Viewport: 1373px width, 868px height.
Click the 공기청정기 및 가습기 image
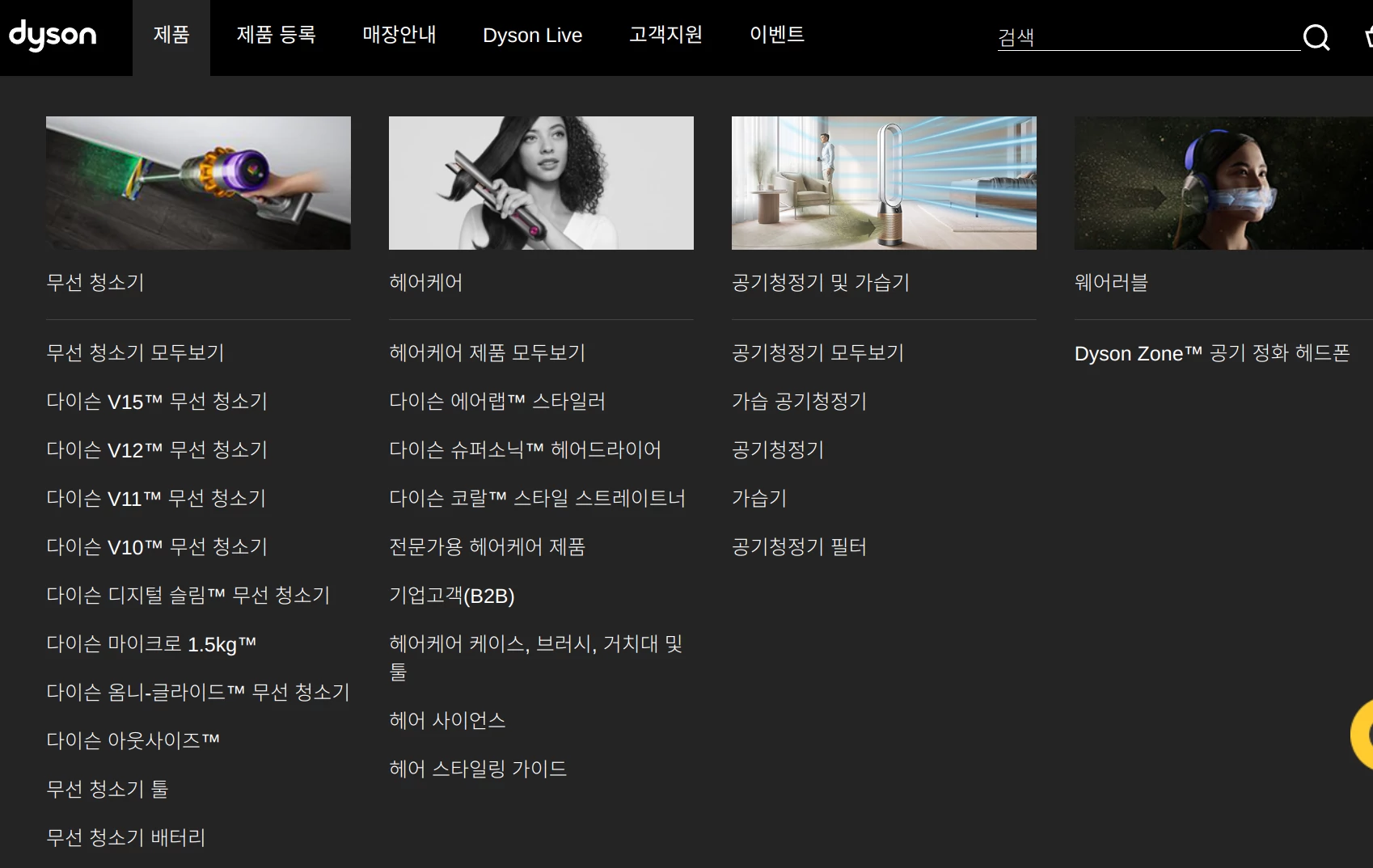(884, 183)
